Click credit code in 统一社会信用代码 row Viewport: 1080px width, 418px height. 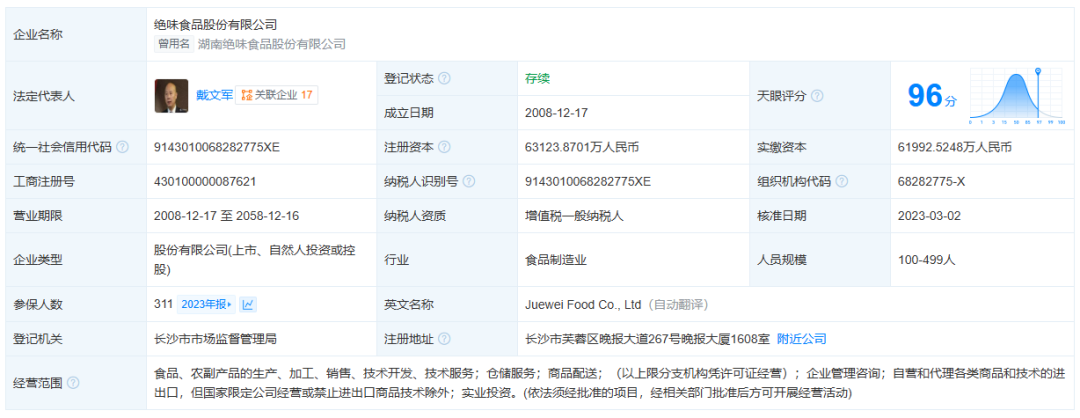click(x=216, y=147)
